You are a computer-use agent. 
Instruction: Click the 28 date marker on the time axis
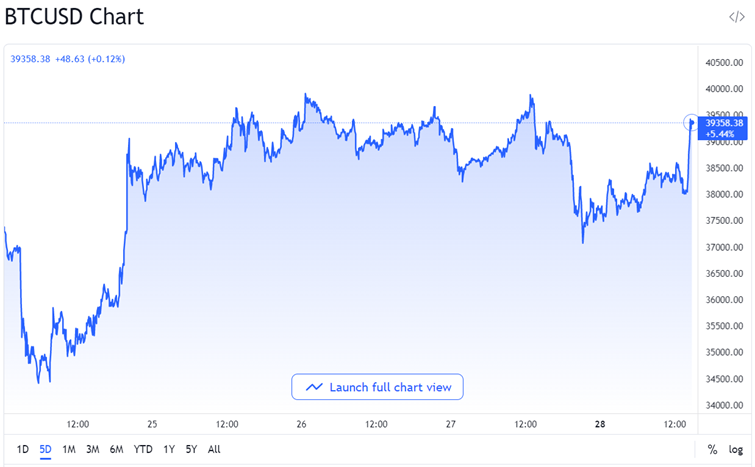[600, 424]
